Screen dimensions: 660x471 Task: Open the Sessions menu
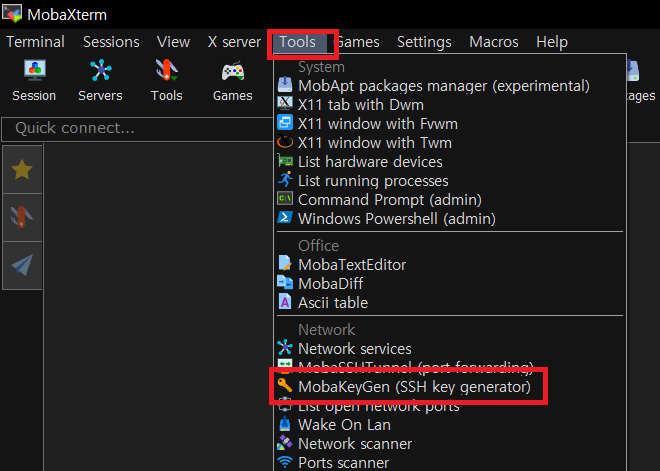111,42
